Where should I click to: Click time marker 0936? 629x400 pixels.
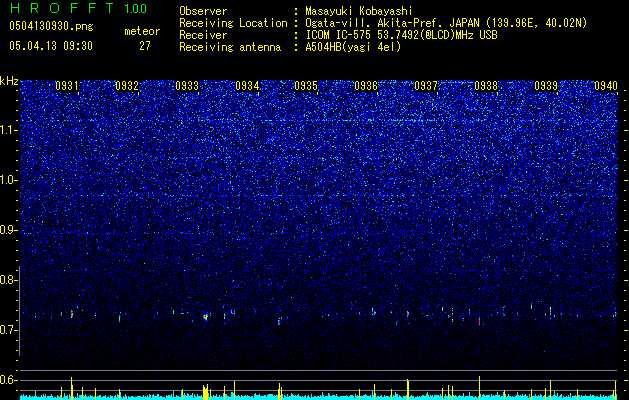click(x=366, y=85)
